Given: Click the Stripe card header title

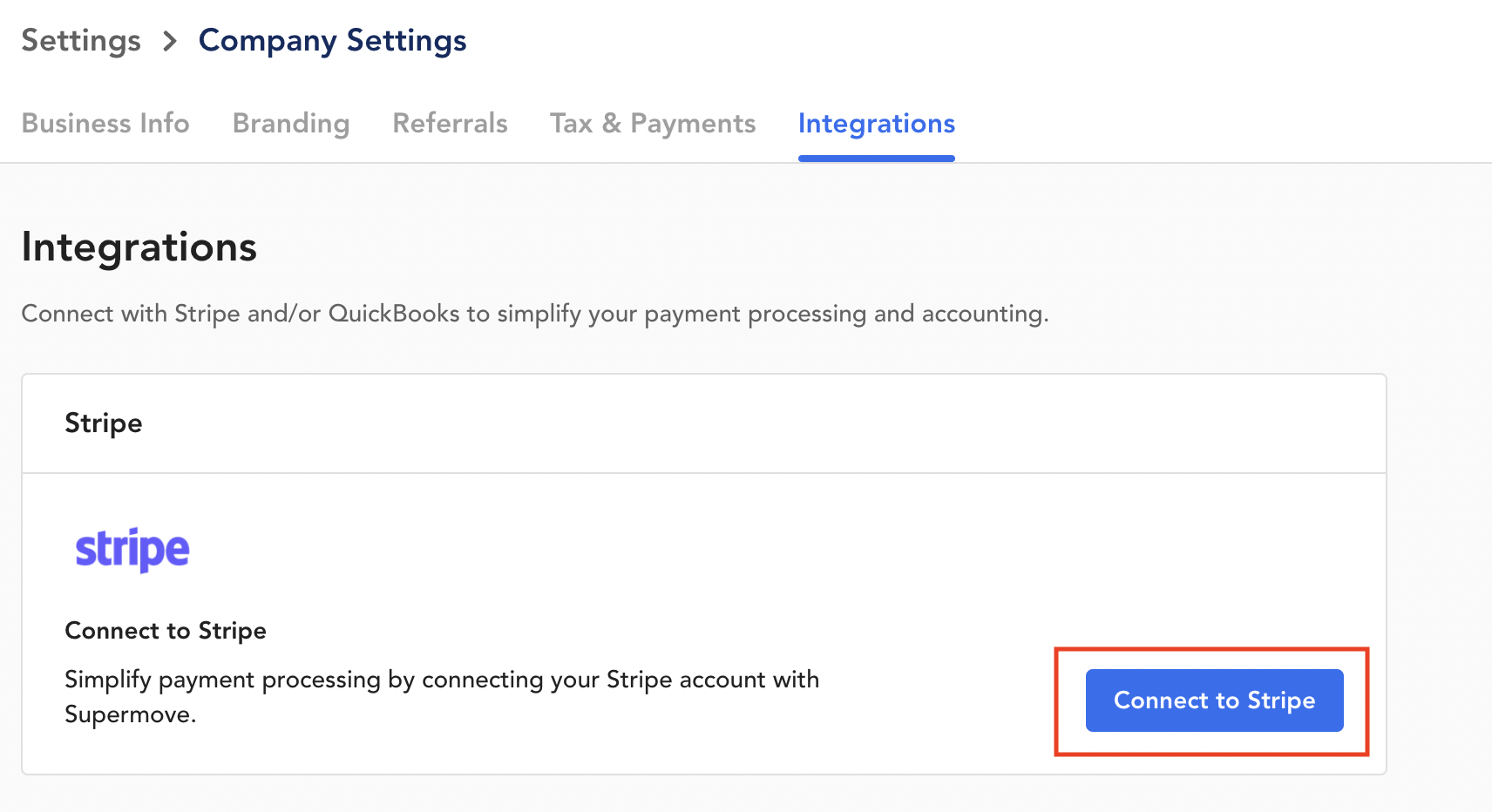Looking at the screenshot, I should 104,423.
